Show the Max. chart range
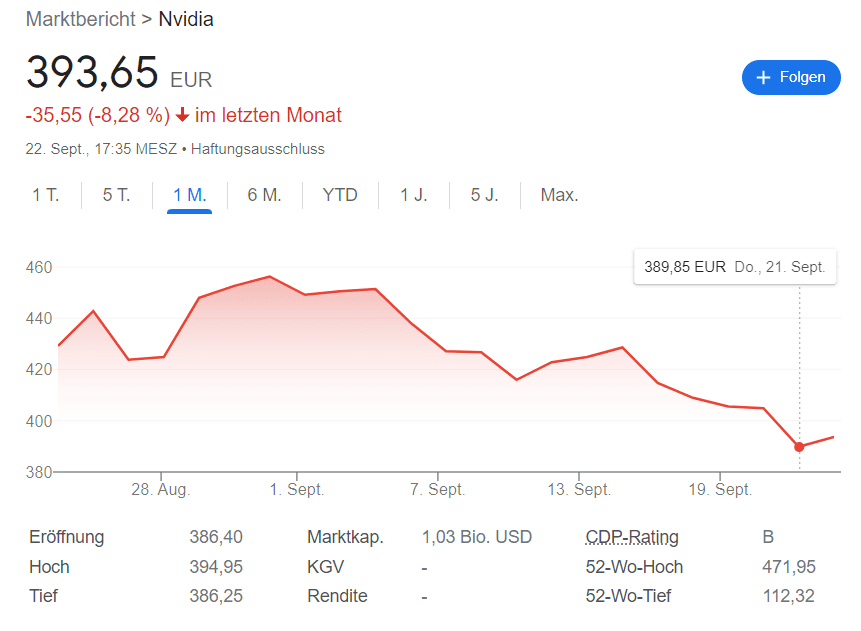The width and height of the screenshot is (861, 631). click(559, 195)
